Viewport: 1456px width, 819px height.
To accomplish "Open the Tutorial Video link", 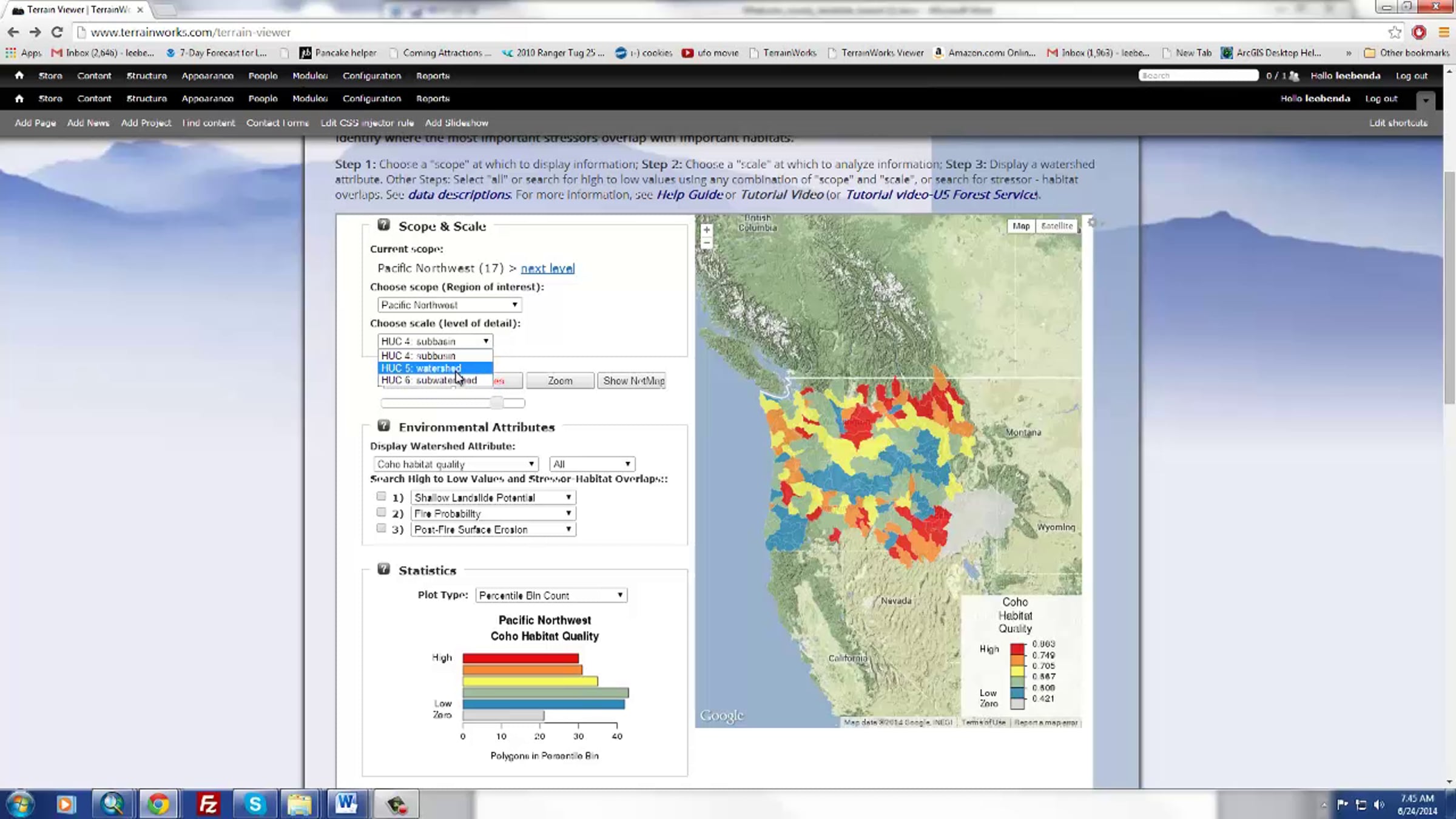I will click(x=781, y=195).
